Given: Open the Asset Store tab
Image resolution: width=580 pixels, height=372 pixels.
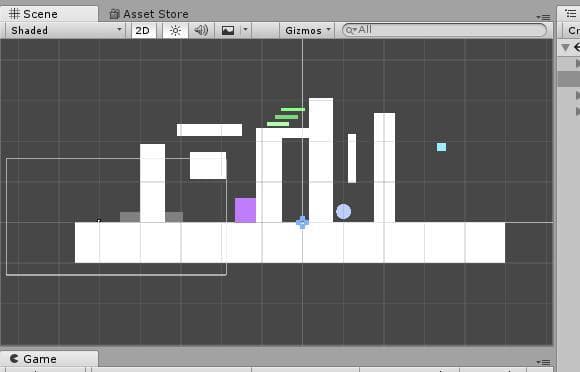Looking at the screenshot, I should [x=149, y=14].
